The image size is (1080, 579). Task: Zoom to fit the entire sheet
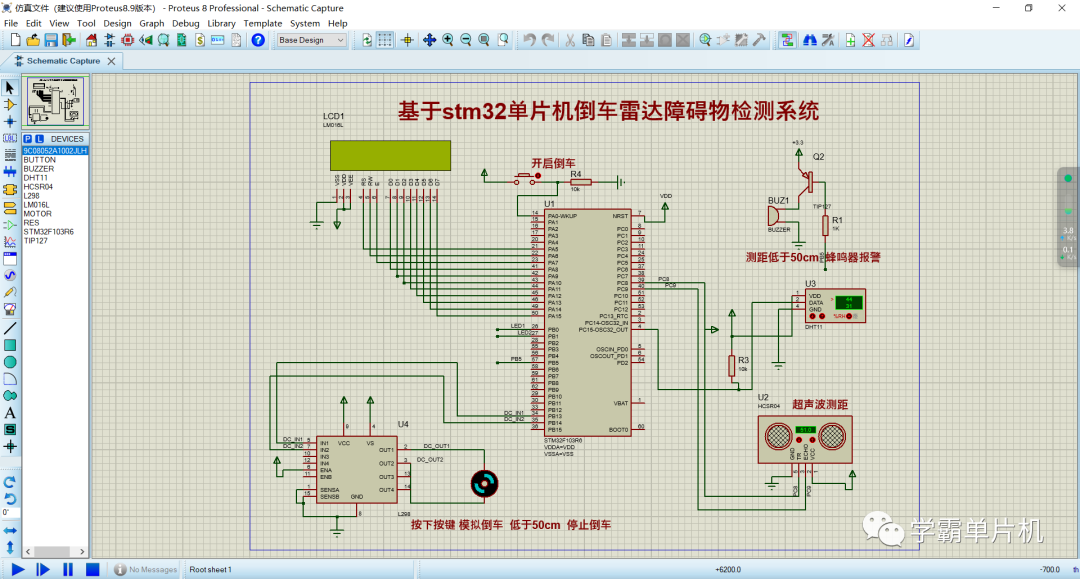coord(484,41)
